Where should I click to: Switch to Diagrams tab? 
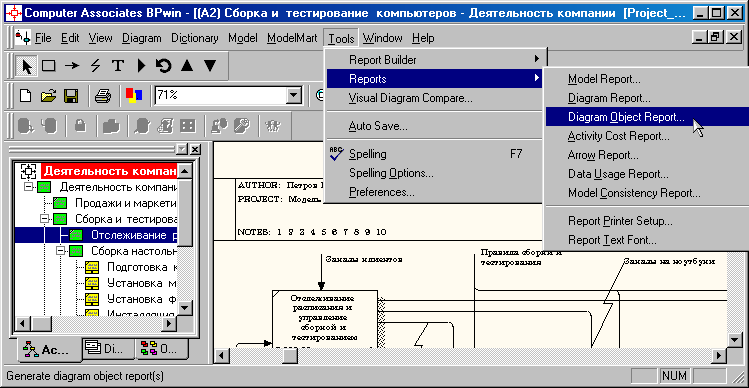[x=107, y=349]
